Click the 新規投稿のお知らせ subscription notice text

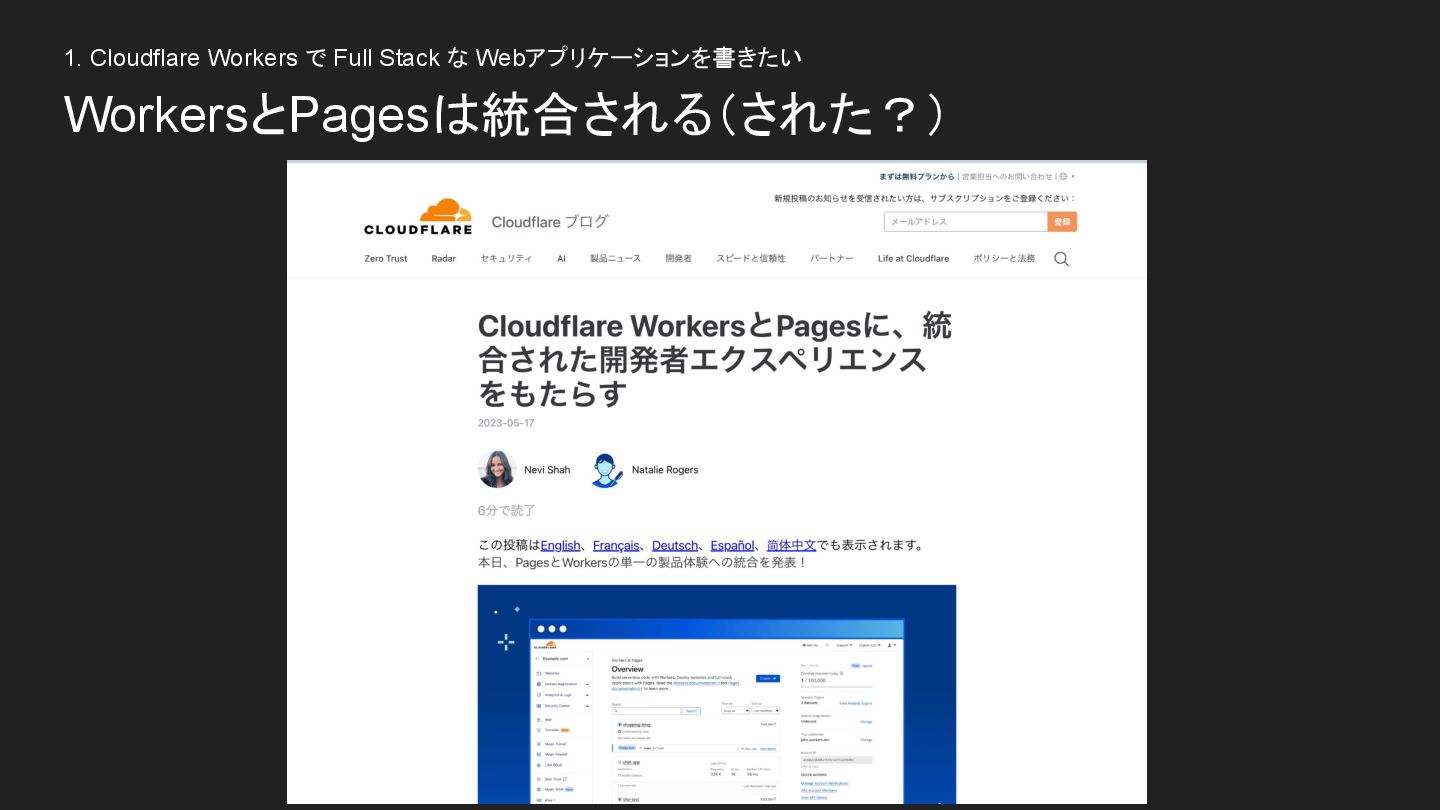tap(925, 199)
